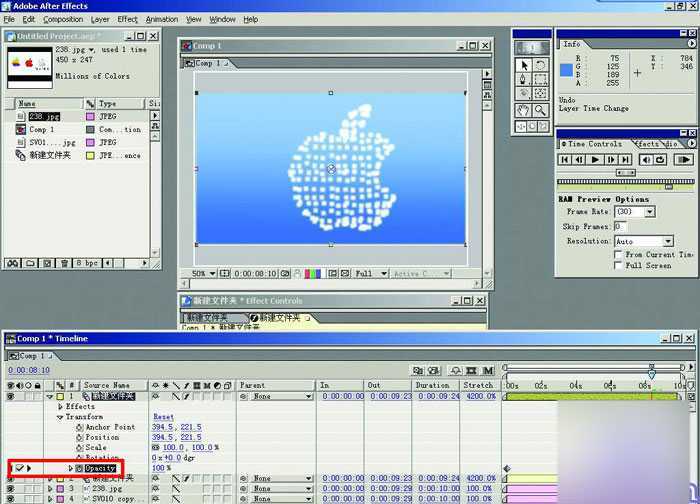Open the File menu

click(9, 19)
